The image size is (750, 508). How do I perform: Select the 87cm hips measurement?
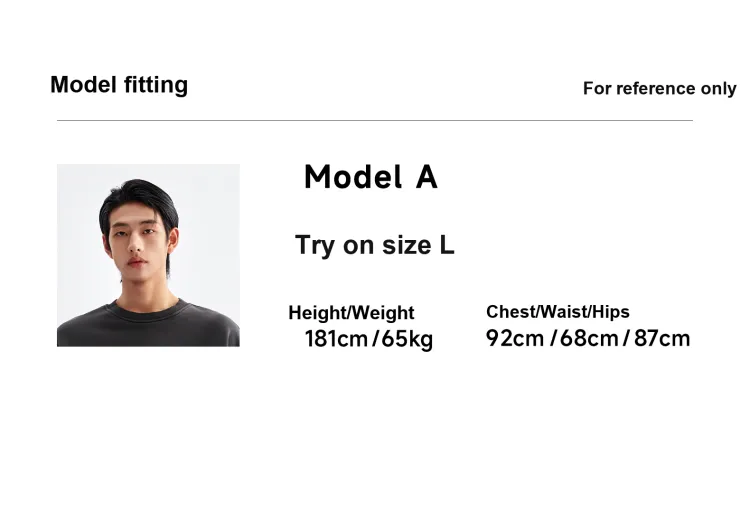[662, 338]
